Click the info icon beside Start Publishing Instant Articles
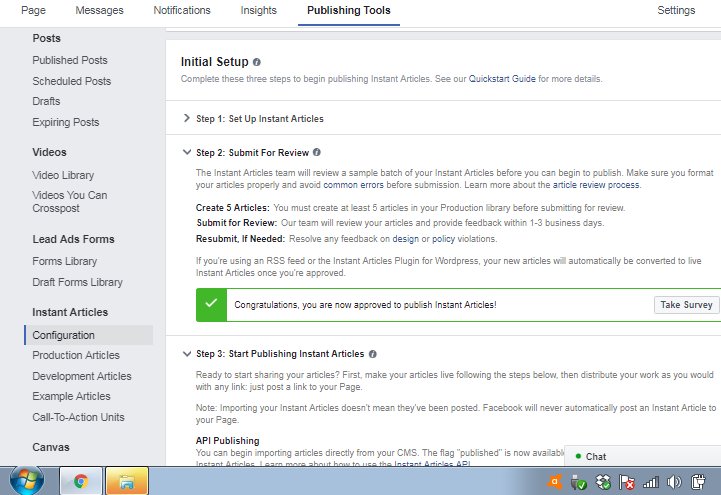Screen dimensions: 721x495 coord(372,354)
